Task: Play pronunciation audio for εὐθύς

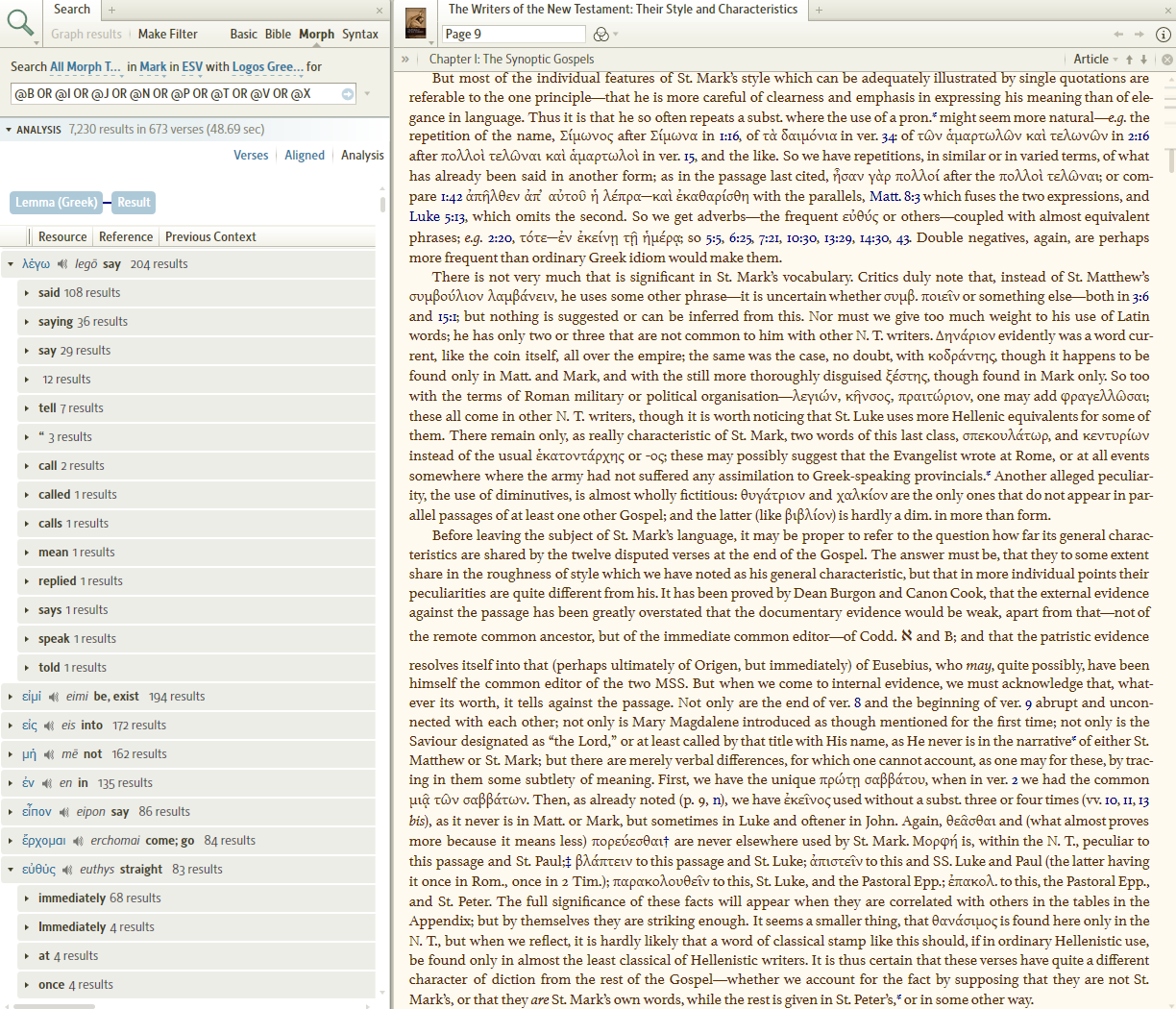Action: pos(68,870)
